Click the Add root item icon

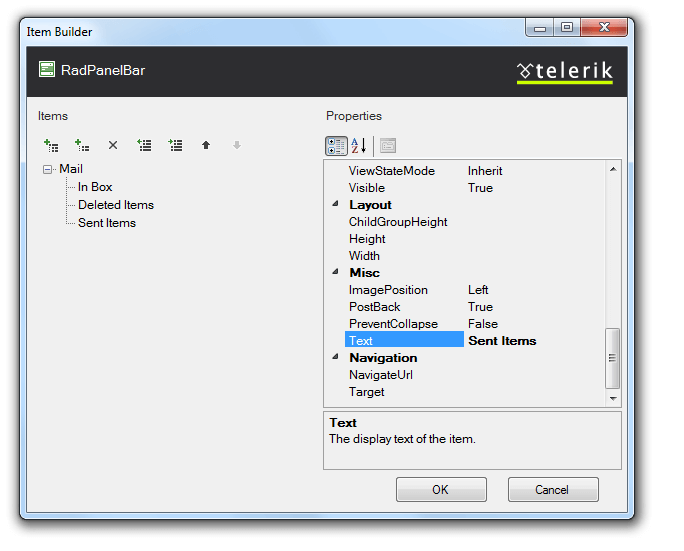[x=50, y=145]
